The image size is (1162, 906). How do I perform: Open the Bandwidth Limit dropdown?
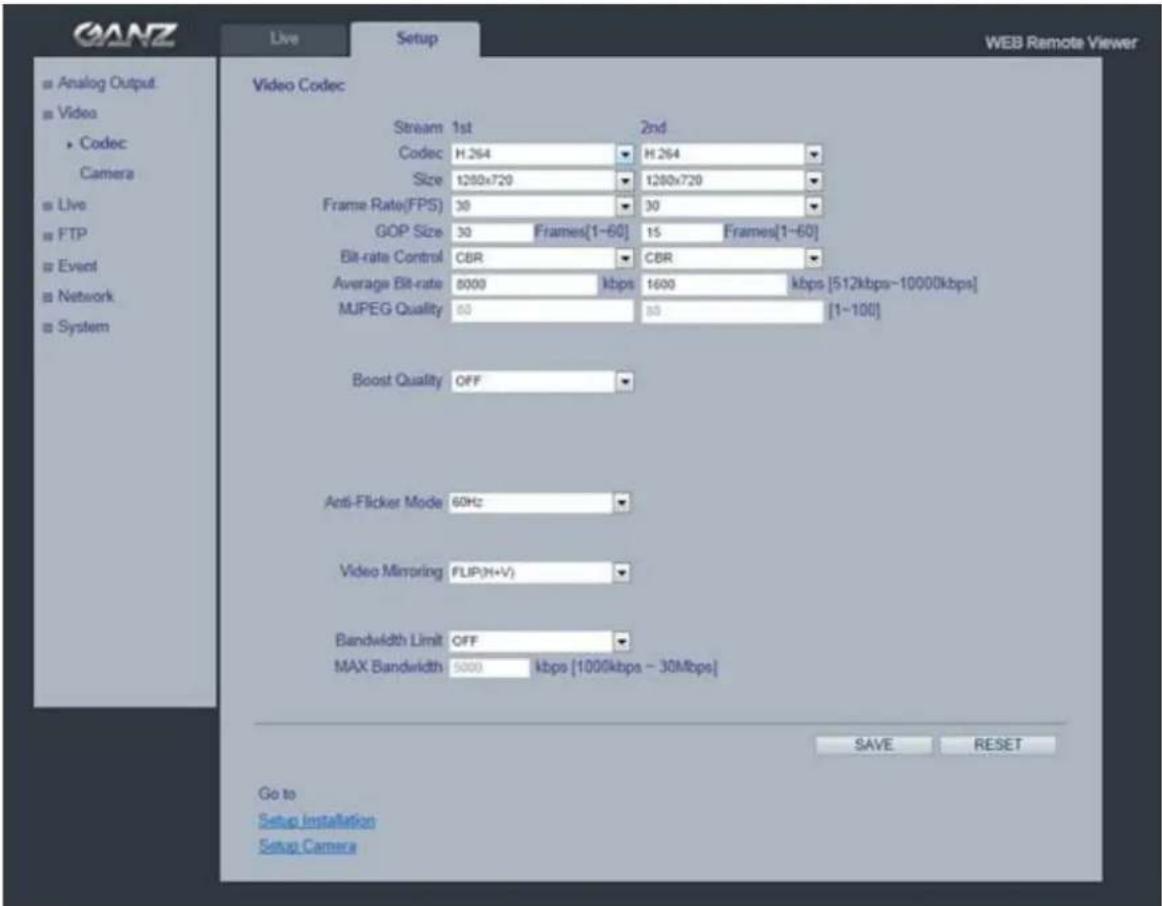(x=540, y=641)
